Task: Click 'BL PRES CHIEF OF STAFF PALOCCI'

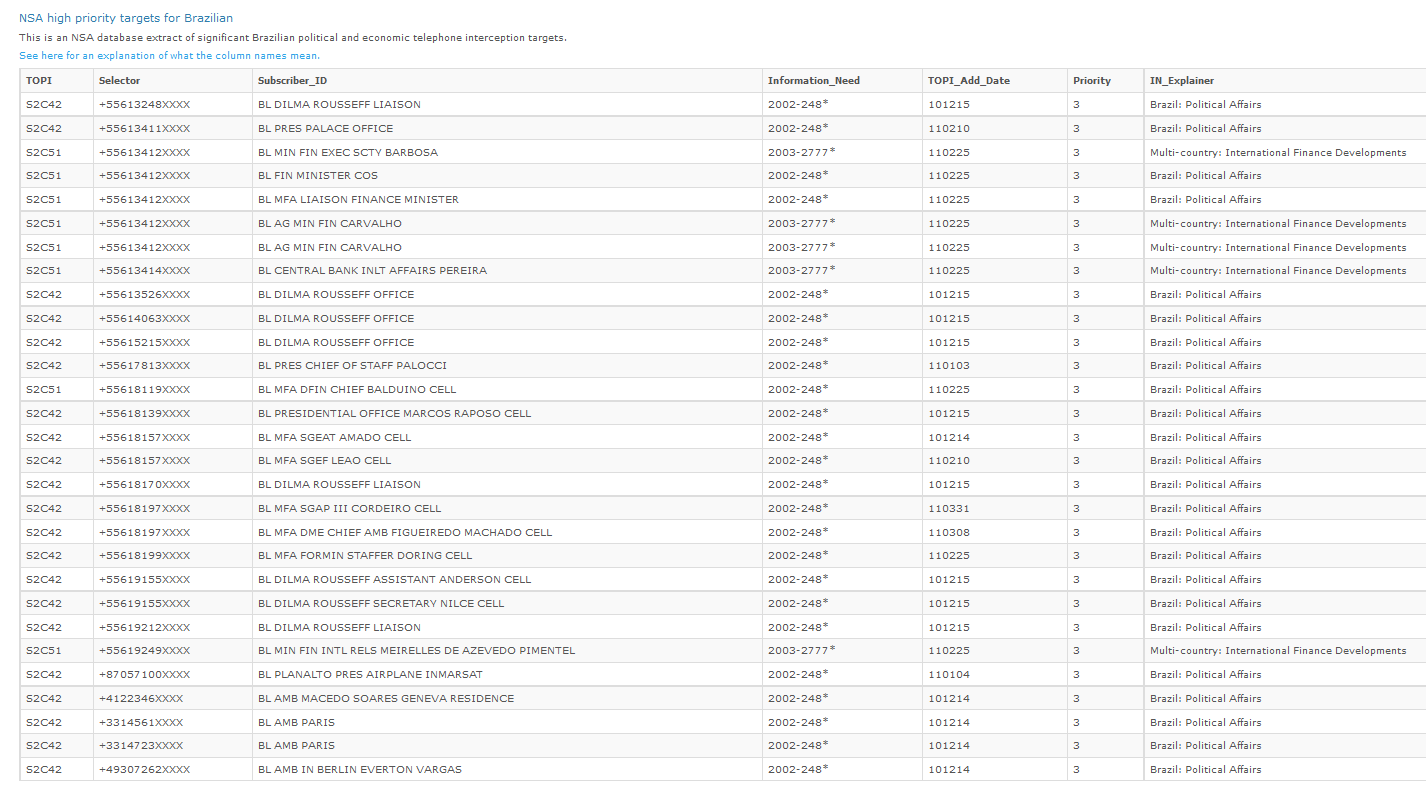Action: (x=506, y=366)
